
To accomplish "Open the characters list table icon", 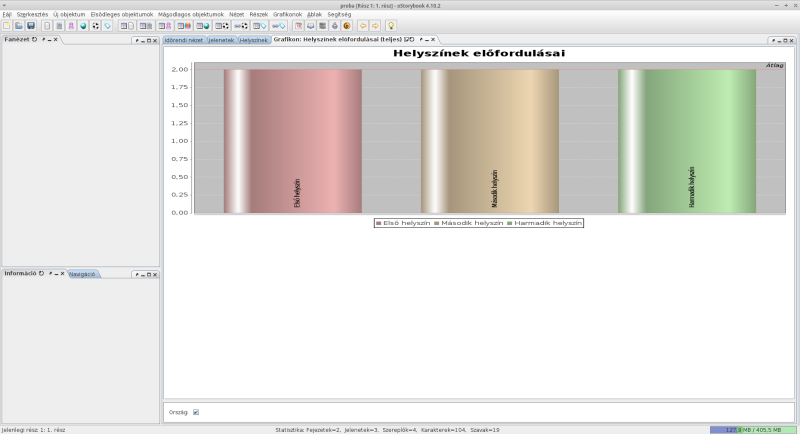I will point(165,25).
